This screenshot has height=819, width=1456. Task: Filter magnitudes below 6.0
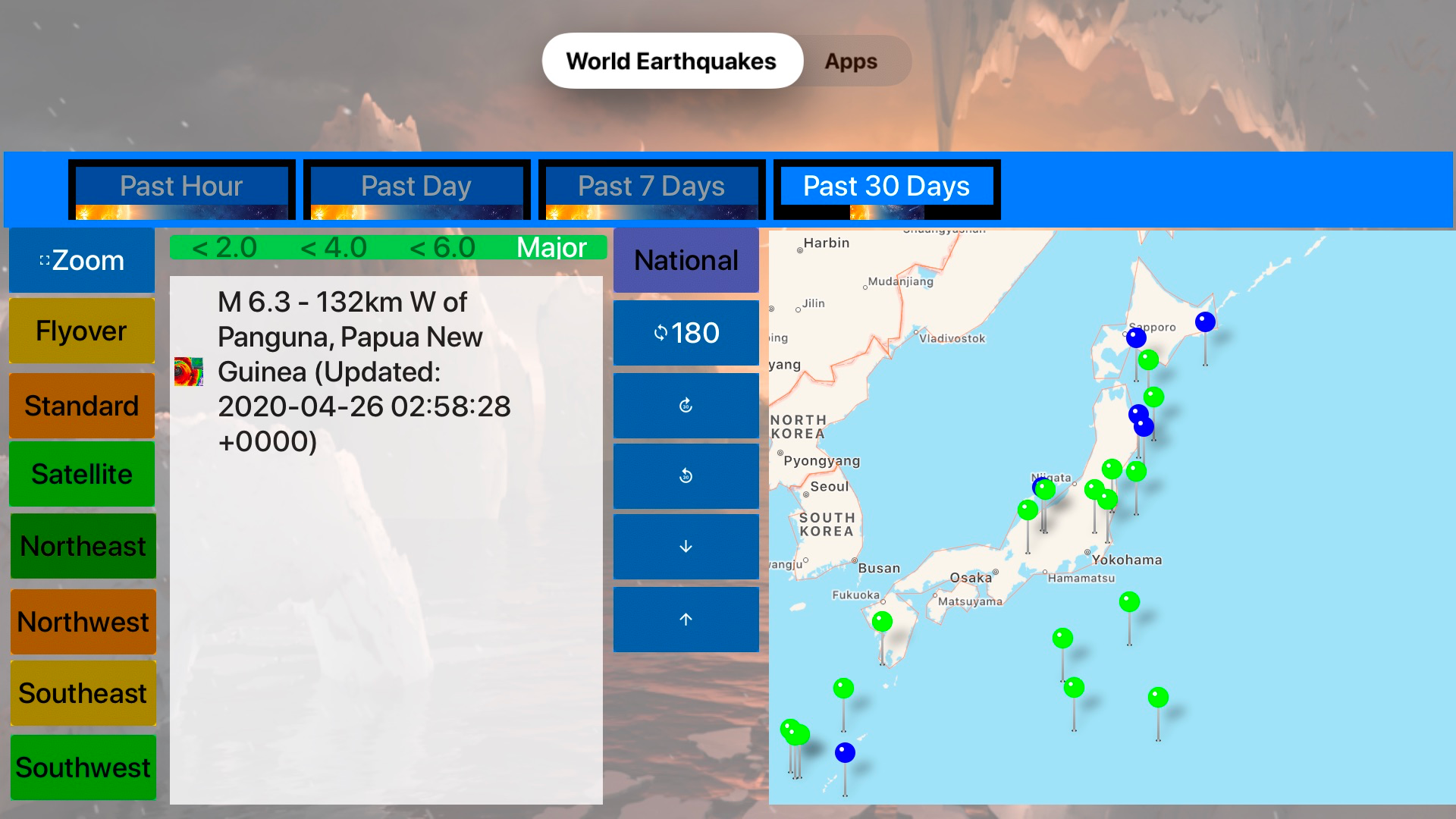click(443, 247)
